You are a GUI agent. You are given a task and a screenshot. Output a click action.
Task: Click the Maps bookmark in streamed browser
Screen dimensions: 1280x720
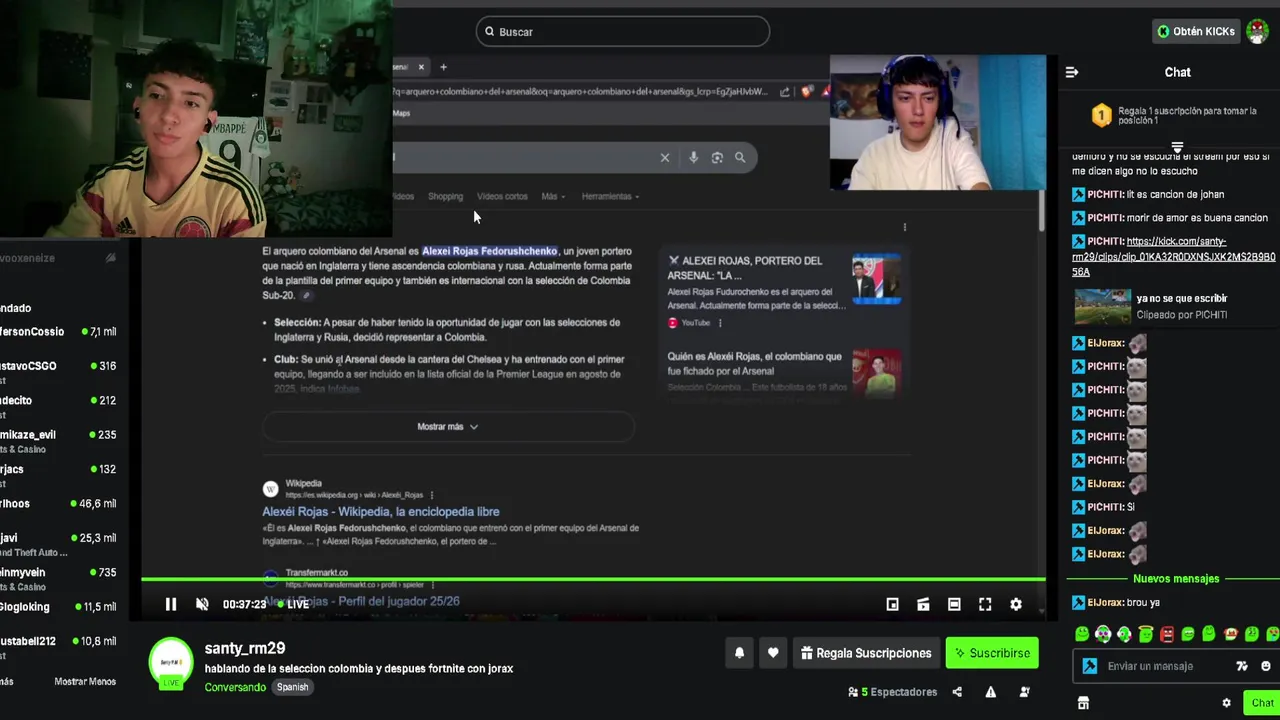(401, 113)
